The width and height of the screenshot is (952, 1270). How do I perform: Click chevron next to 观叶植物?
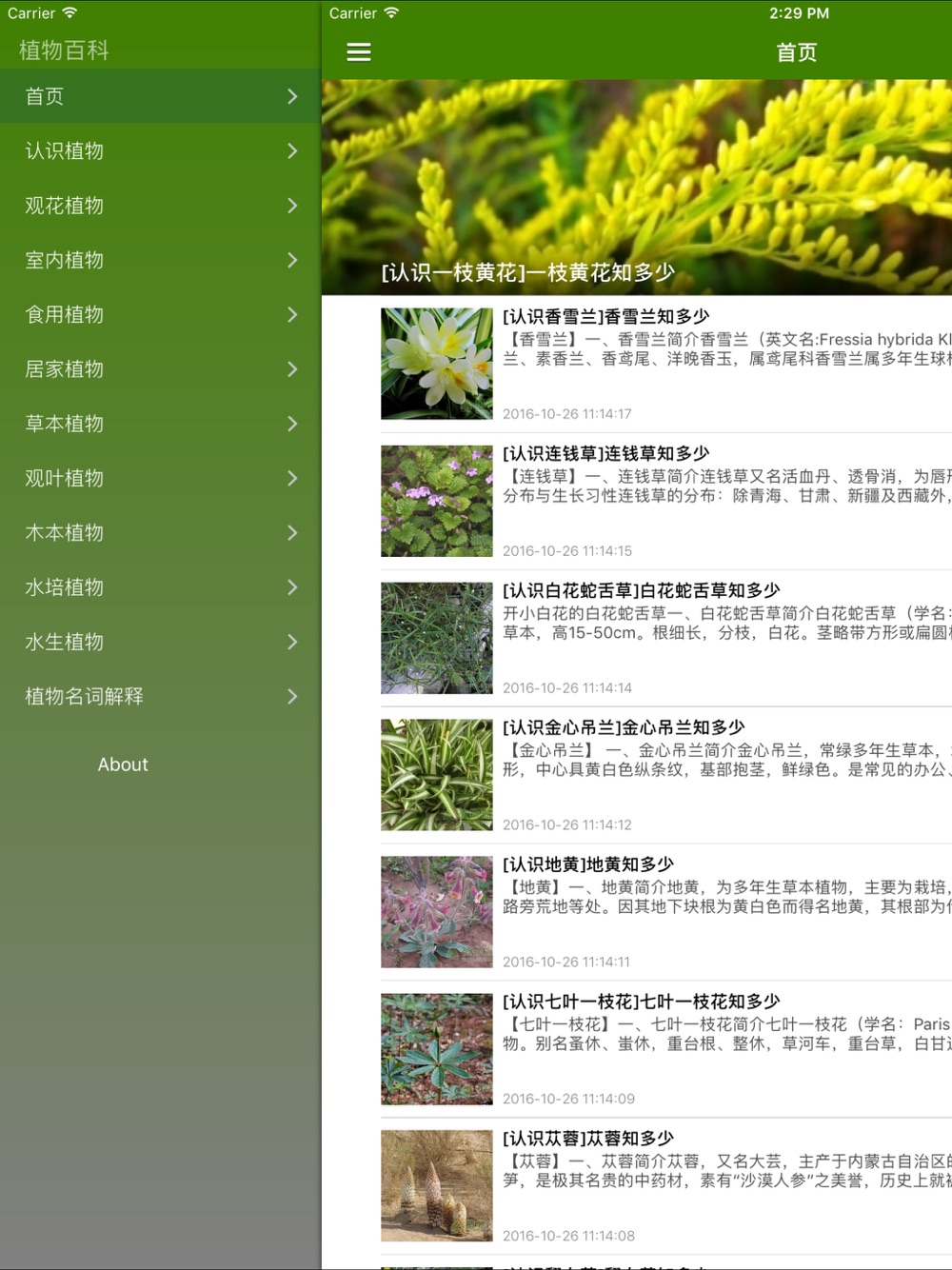[292, 478]
